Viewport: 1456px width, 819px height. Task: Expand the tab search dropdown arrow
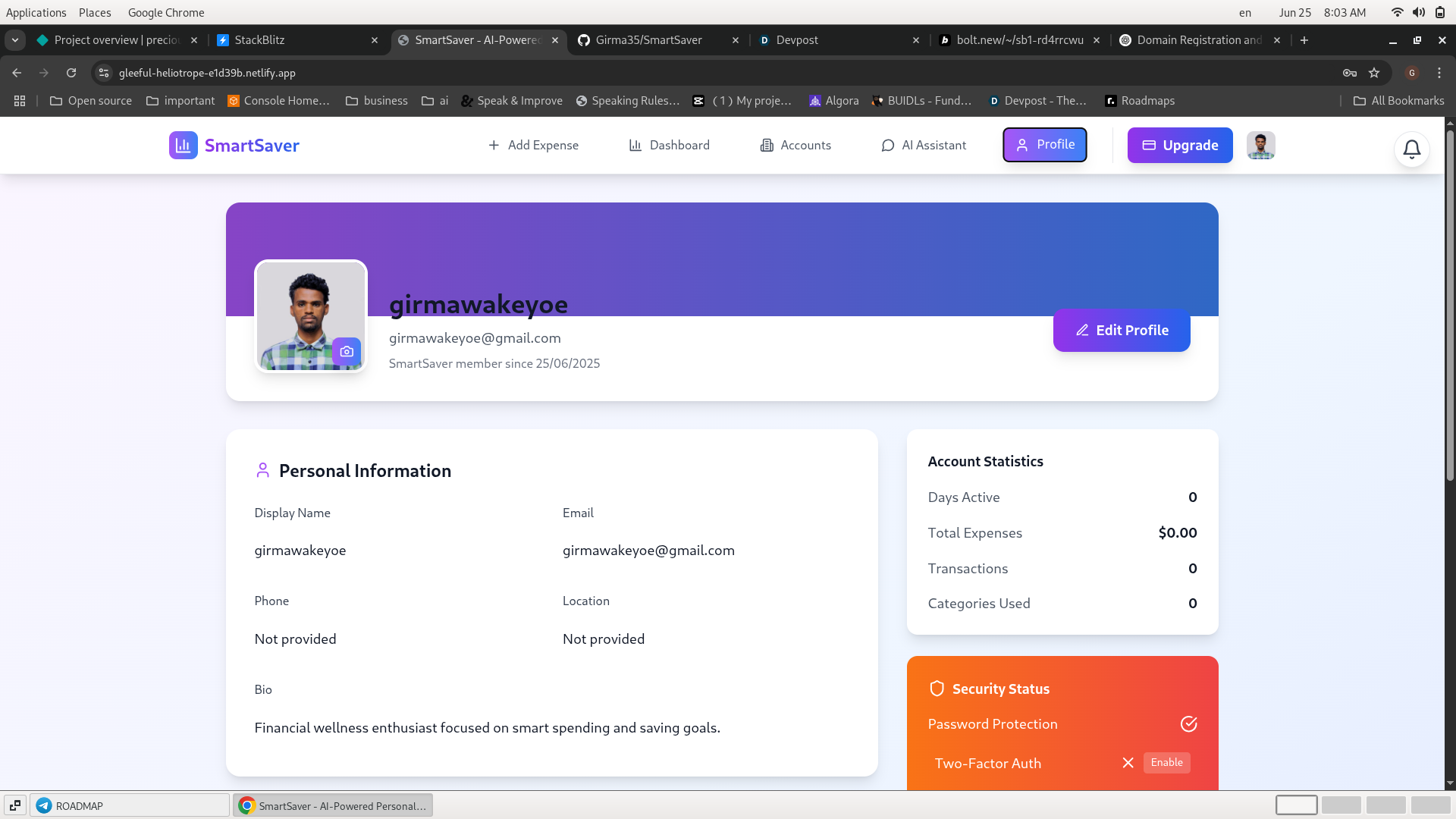tap(15, 40)
